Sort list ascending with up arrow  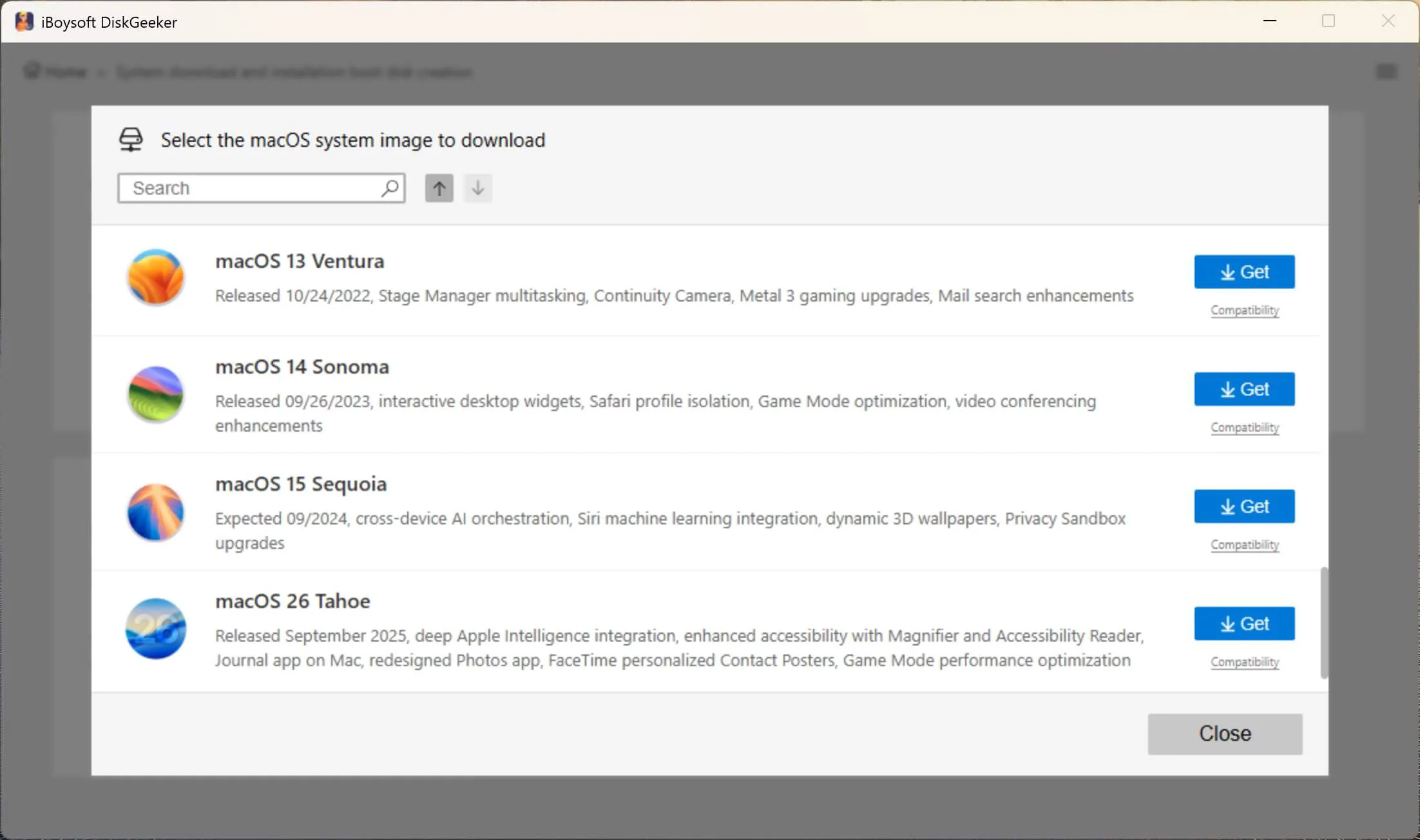439,188
